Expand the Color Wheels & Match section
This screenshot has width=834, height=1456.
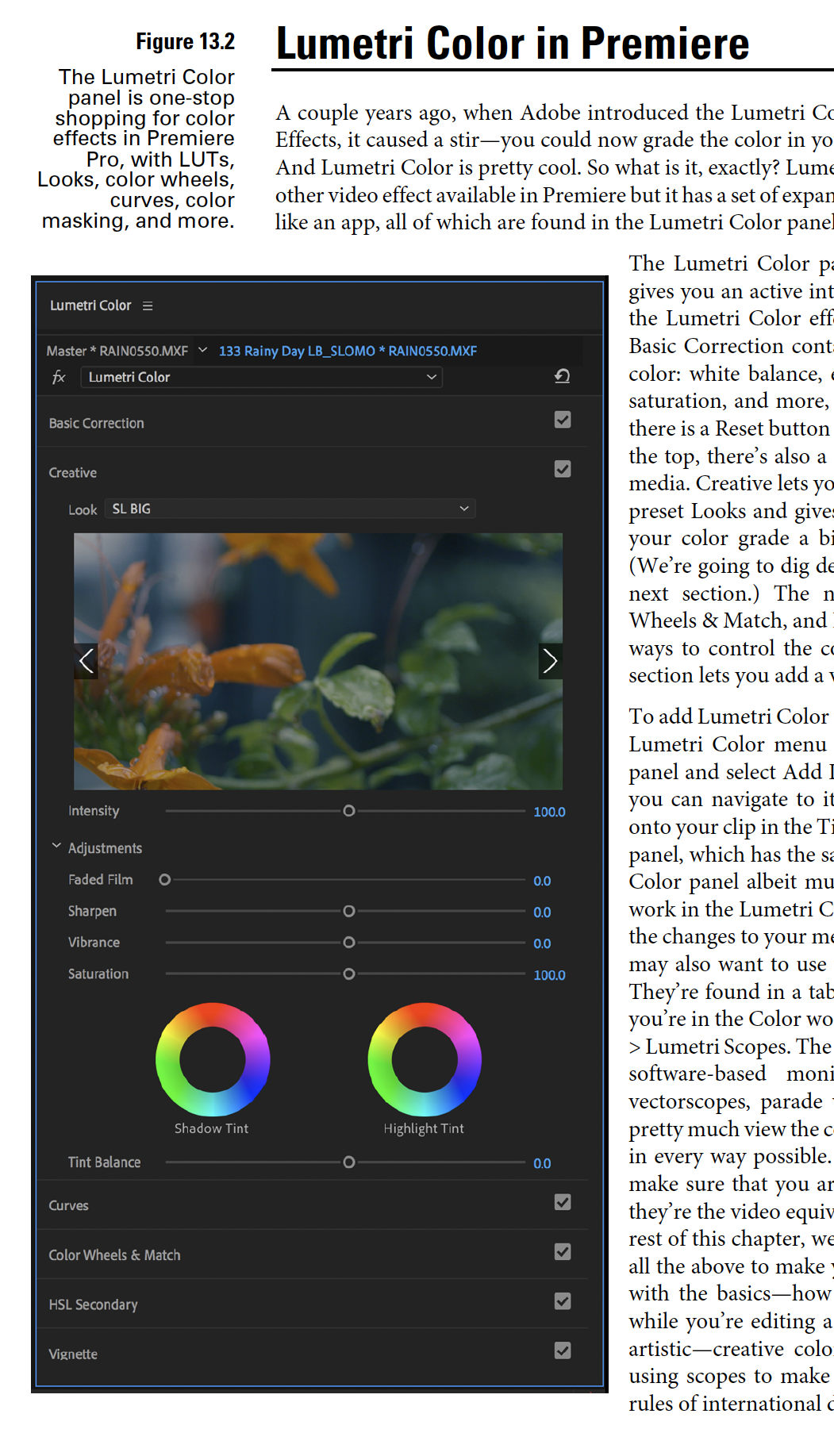tap(115, 1255)
